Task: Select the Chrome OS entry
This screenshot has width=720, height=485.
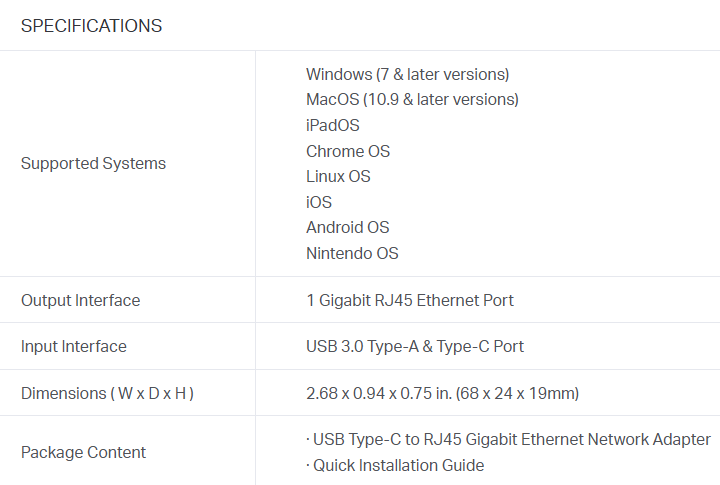Action: (348, 151)
